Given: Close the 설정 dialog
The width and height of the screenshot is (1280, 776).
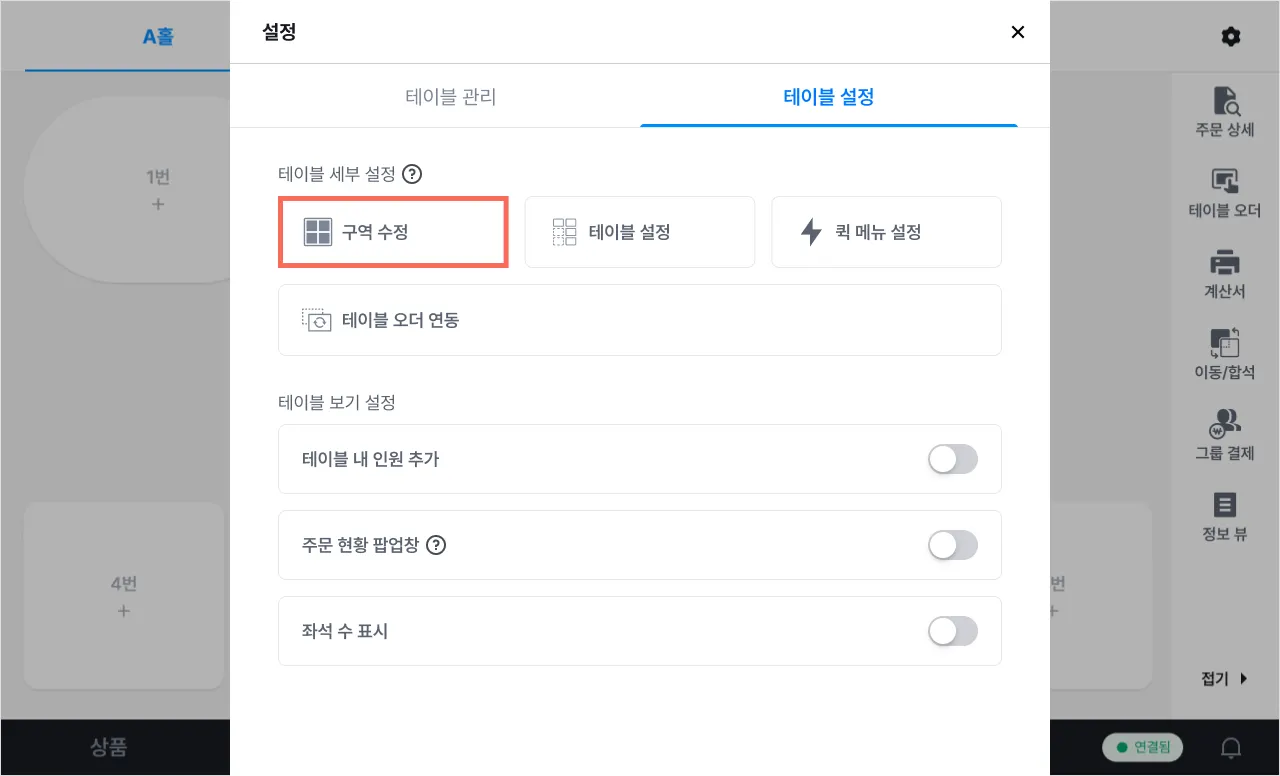Looking at the screenshot, I should point(1018,32).
